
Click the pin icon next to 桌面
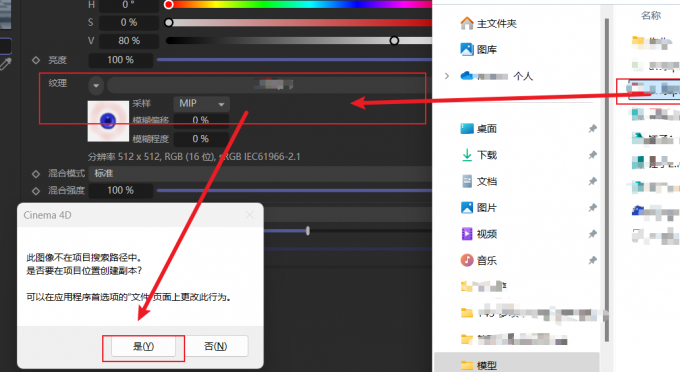[x=592, y=129]
